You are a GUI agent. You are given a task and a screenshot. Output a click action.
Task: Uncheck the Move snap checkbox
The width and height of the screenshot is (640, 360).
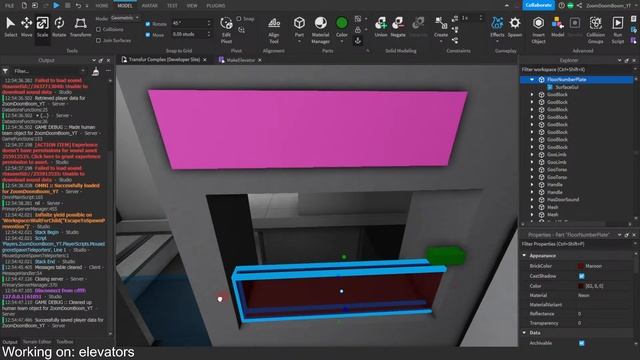pos(148,35)
